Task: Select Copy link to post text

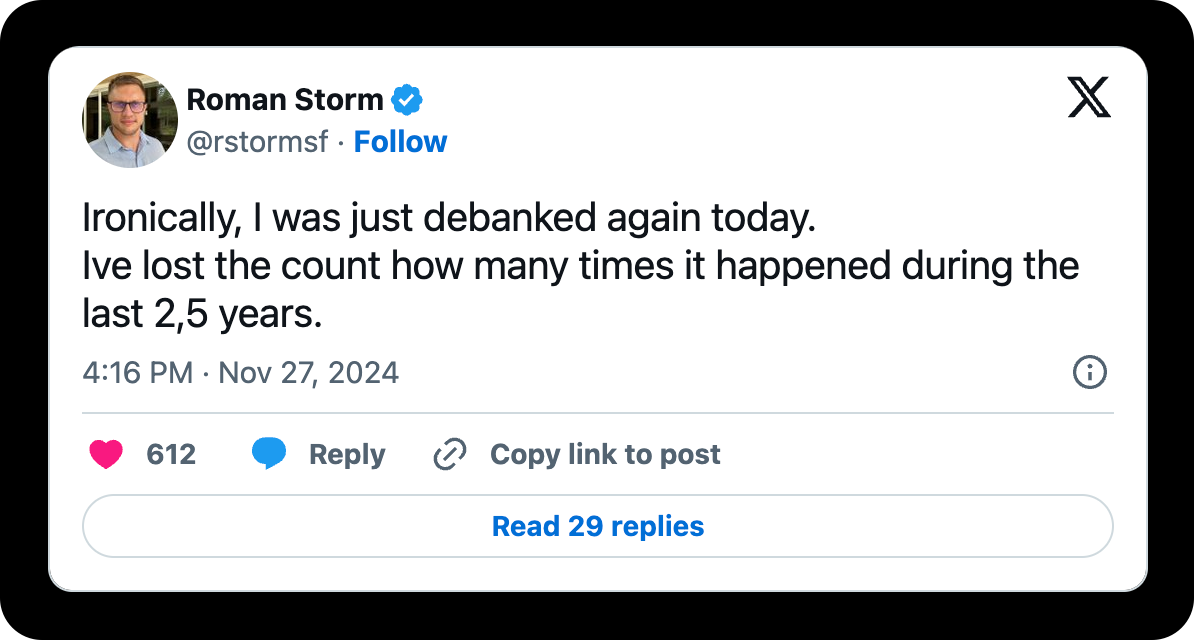Action: click(605, 455)
